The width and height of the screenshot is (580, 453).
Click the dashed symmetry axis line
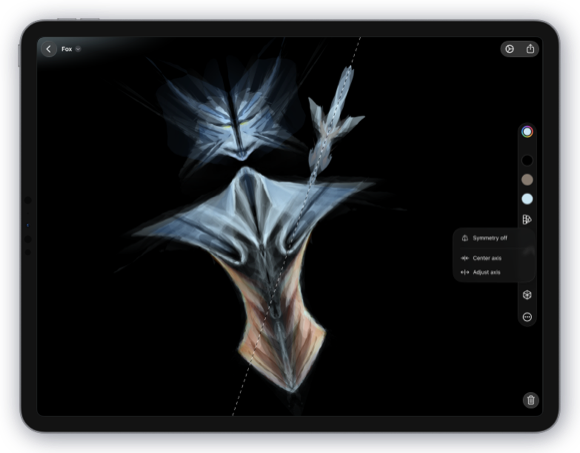click(x=297, y=226)
